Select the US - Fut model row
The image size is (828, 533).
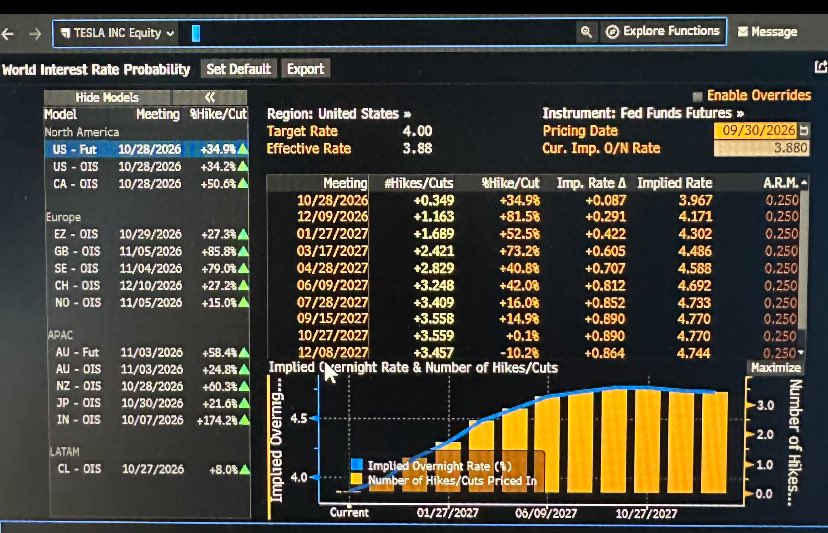146,149
